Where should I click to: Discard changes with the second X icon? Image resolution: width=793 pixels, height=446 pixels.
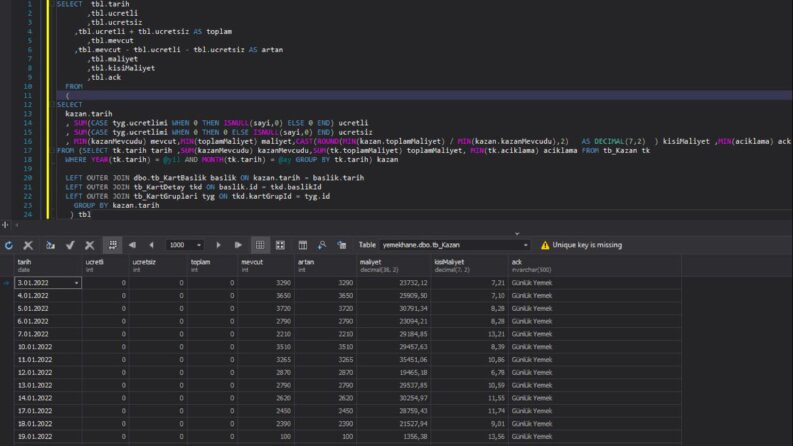[x=90, y=245]
